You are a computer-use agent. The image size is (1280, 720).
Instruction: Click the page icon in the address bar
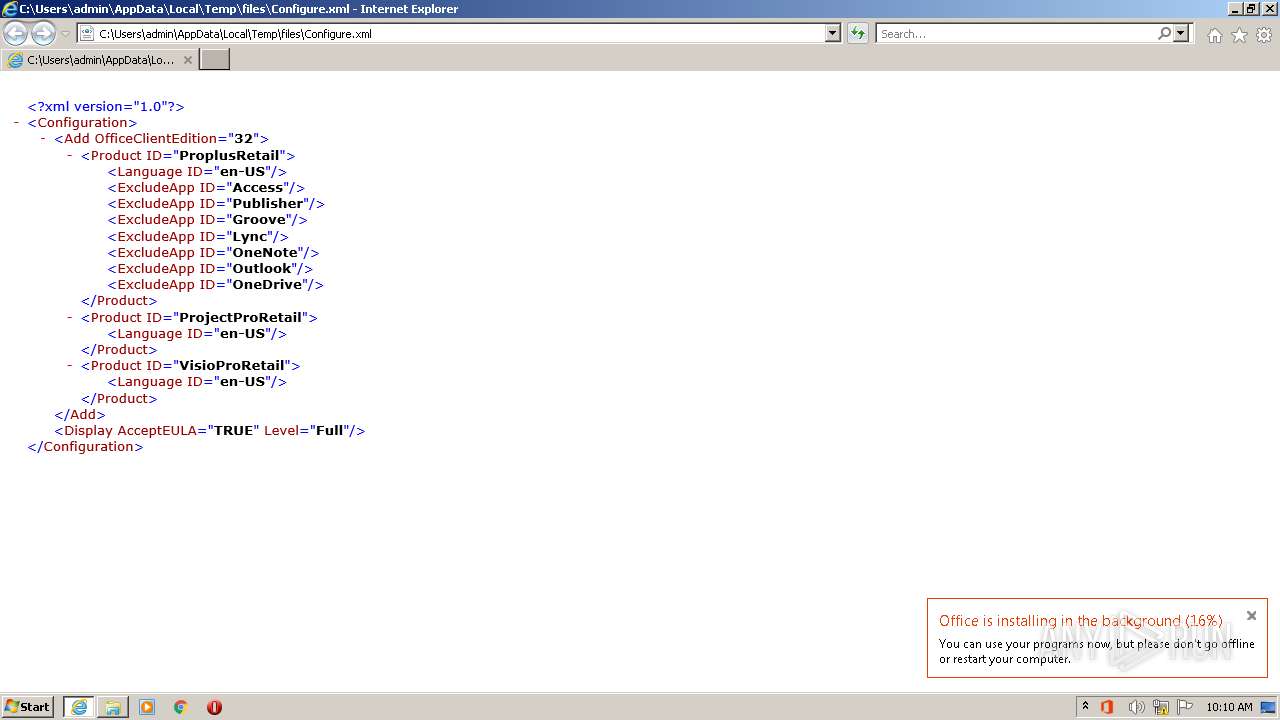(x=87, y=33)
